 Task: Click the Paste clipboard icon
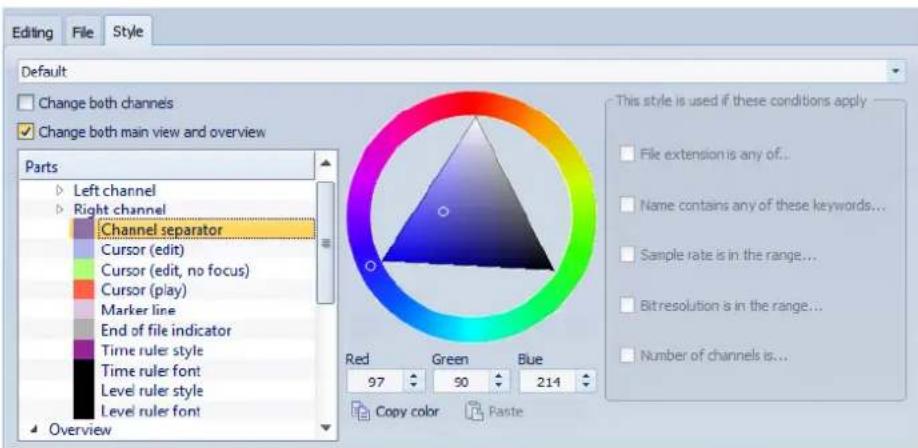click(x=473, y=412)
